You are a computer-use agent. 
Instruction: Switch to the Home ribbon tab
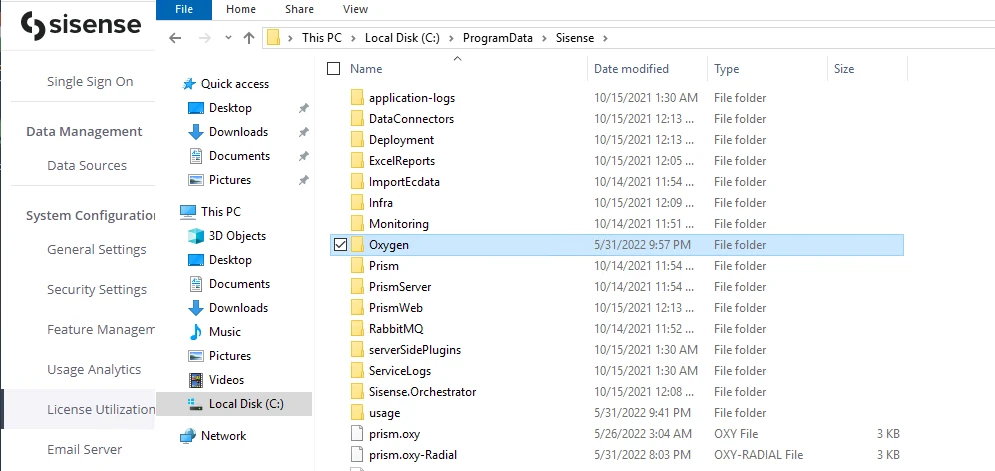241,9
